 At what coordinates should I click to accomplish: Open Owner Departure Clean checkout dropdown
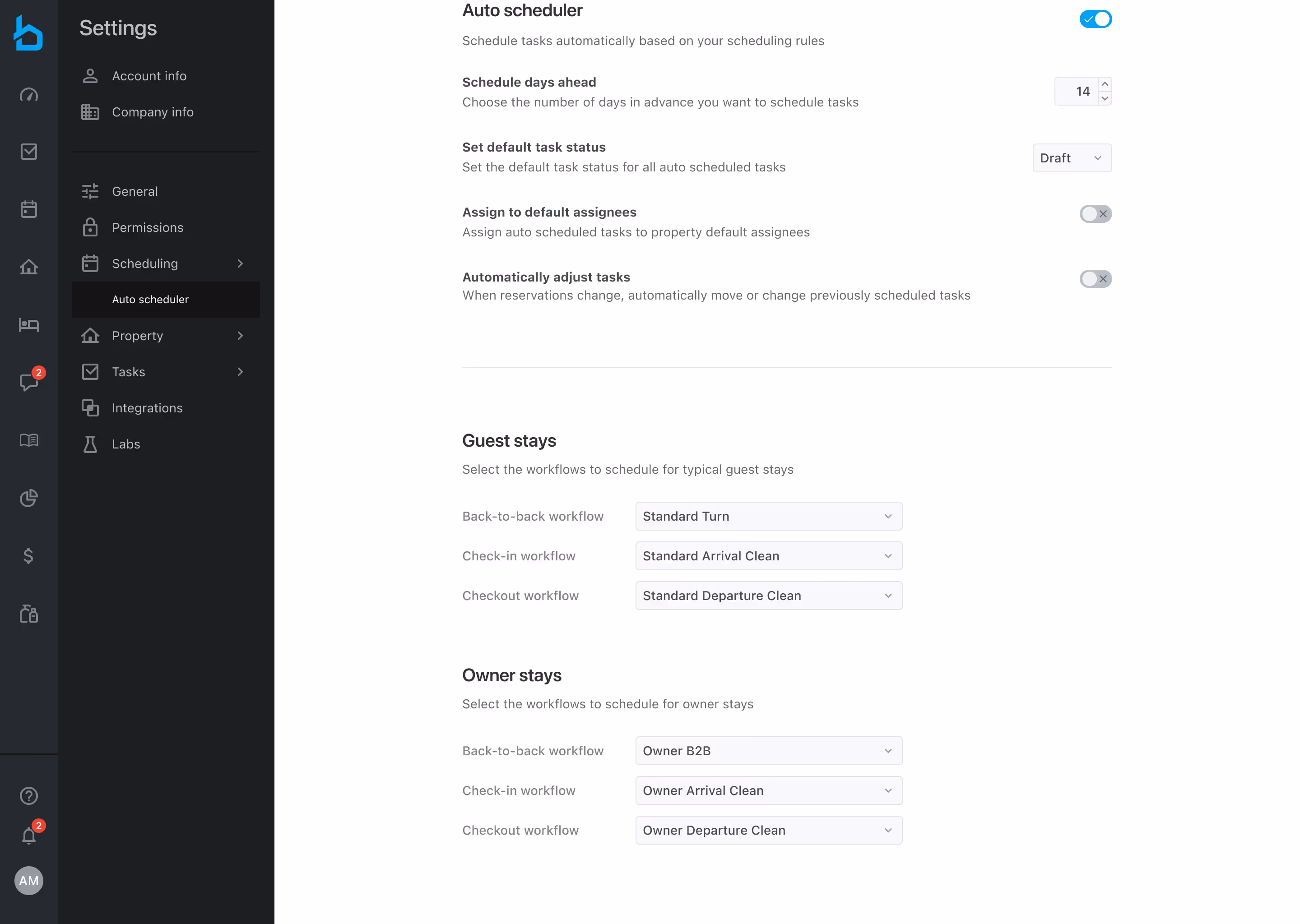point(768,830)
